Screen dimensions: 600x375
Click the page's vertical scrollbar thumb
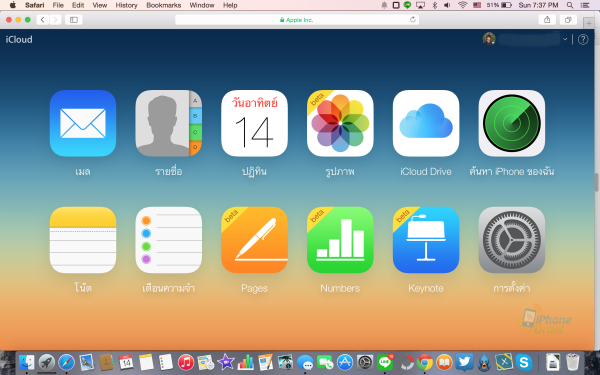pos(597,182)
